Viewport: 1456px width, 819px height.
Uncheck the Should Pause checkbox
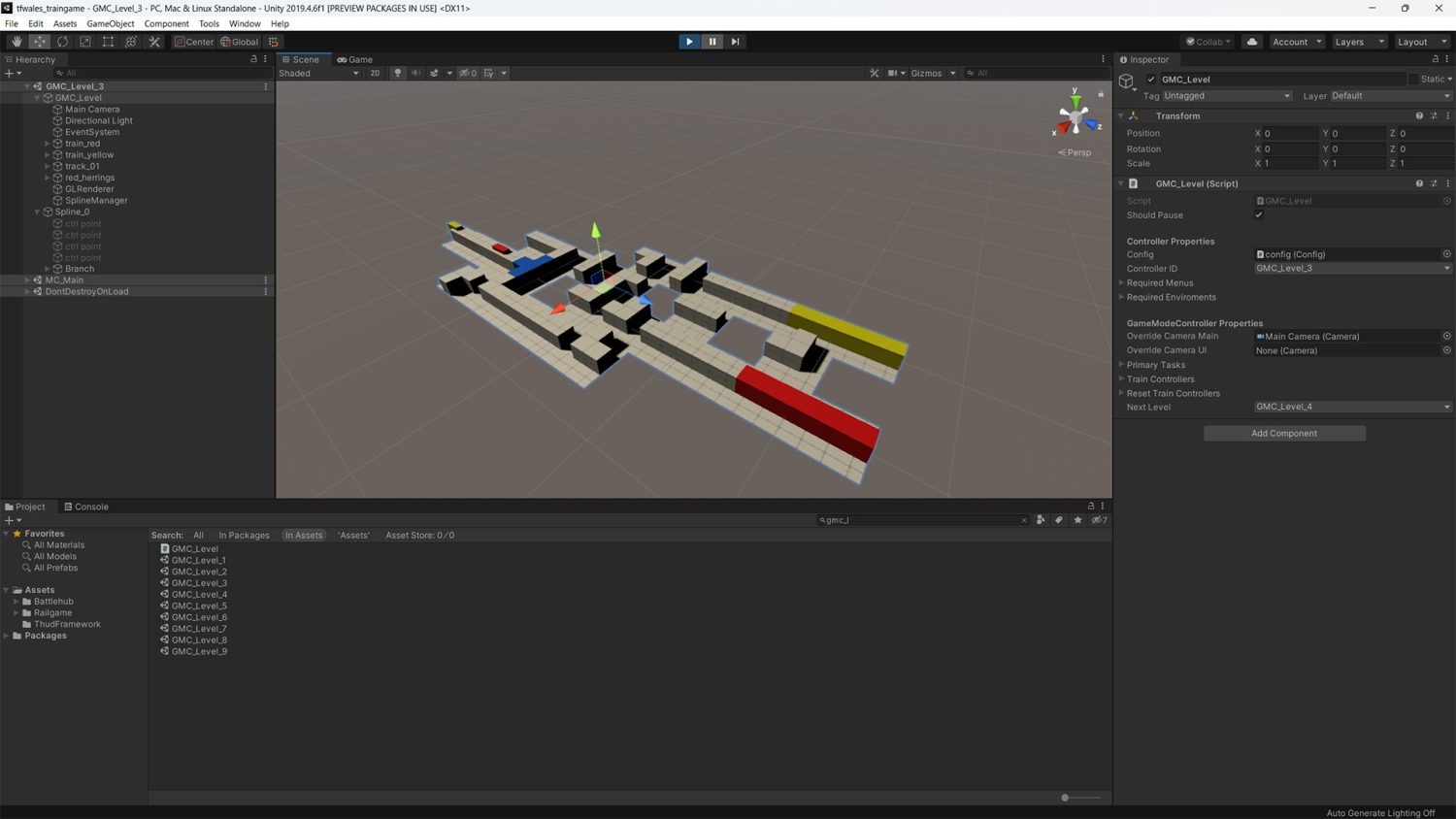pos(1259,215)
